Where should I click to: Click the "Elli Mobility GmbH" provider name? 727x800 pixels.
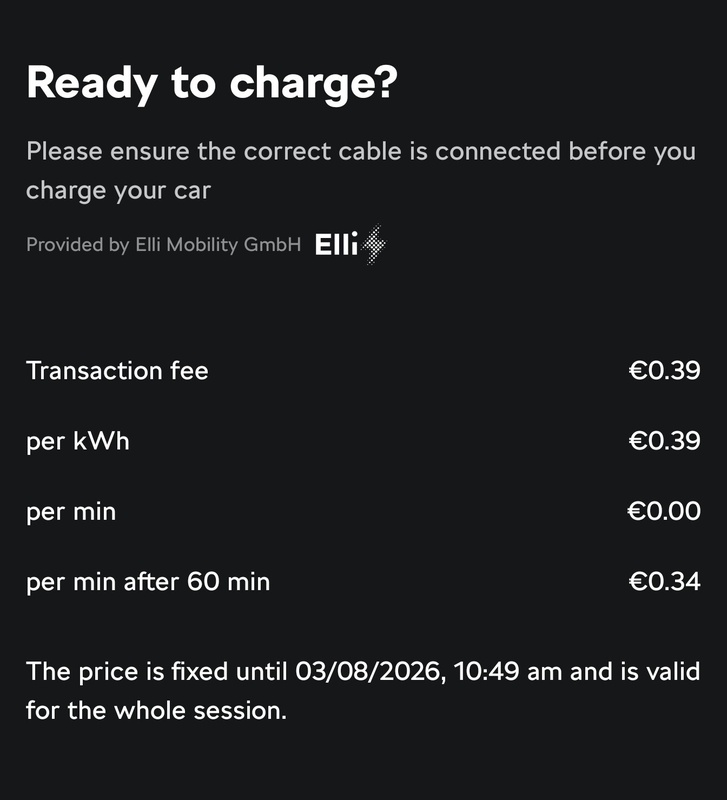[x=218, y=245]
